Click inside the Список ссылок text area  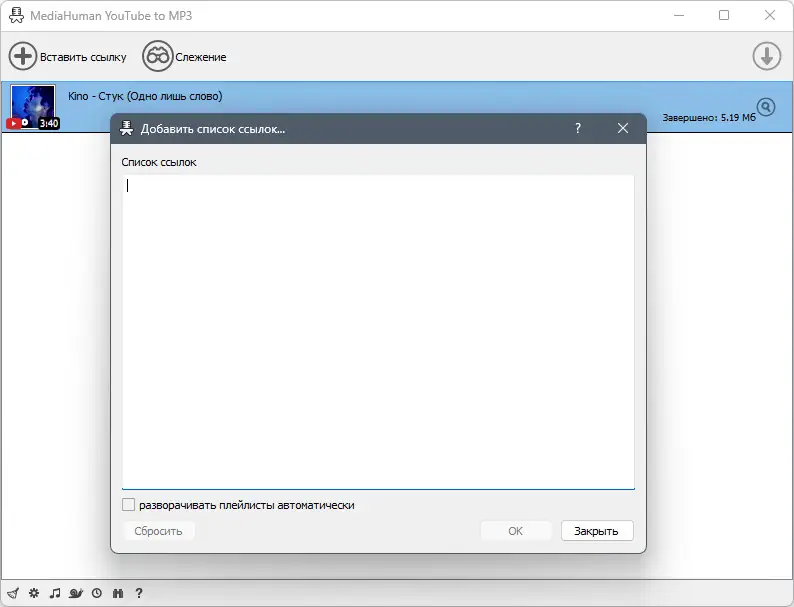(378, 332)
